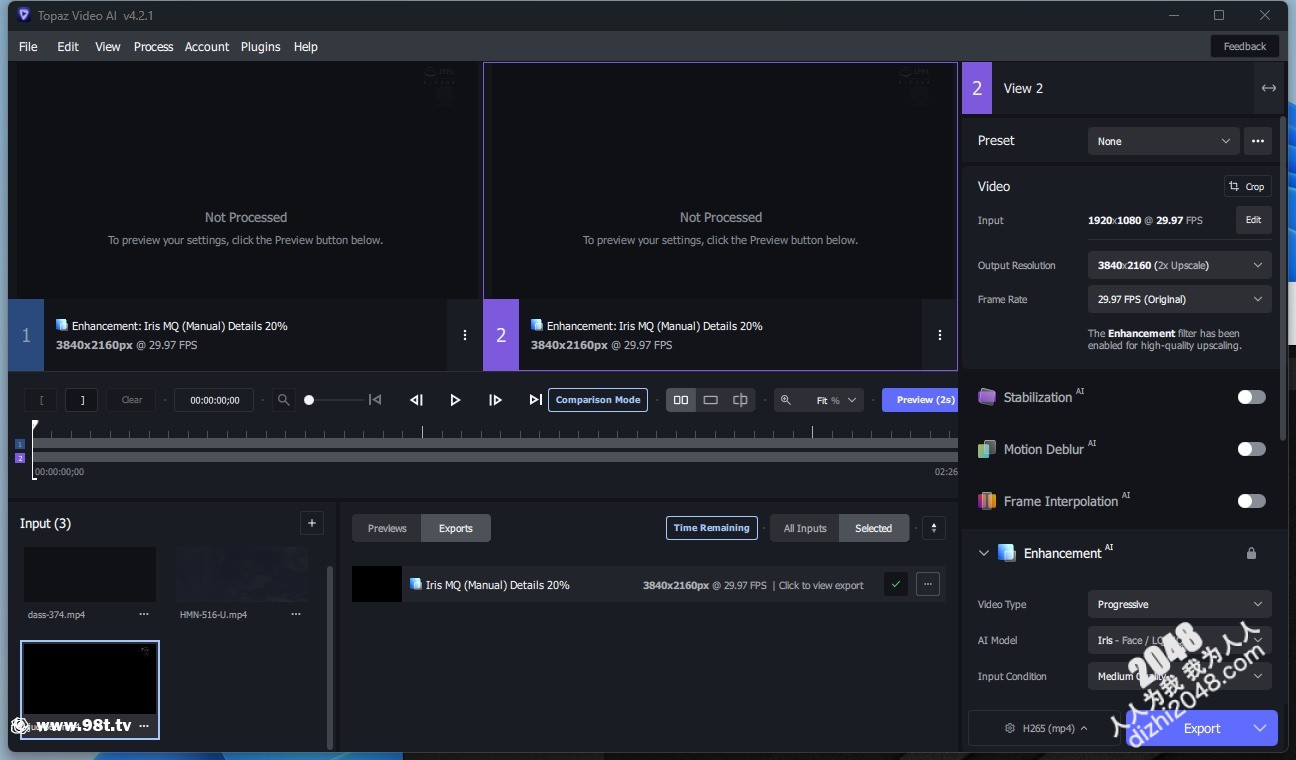Step forward one frame
Screen dimensions: 1296x760
(495, 400)
